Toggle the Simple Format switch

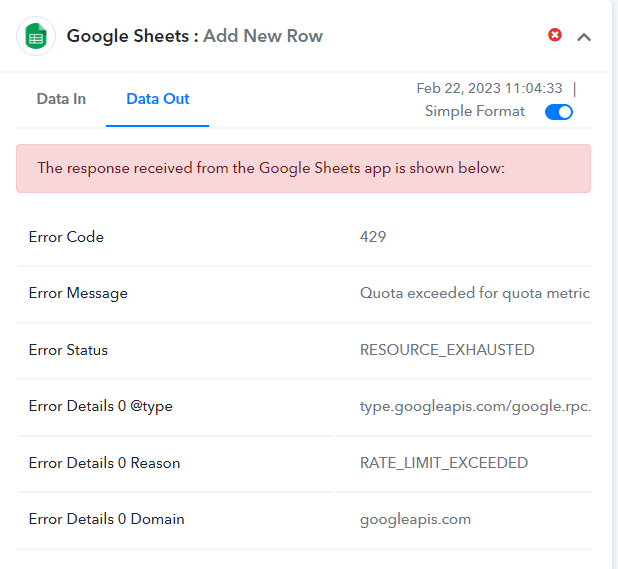pyautogui.click(x=559, y=112)
